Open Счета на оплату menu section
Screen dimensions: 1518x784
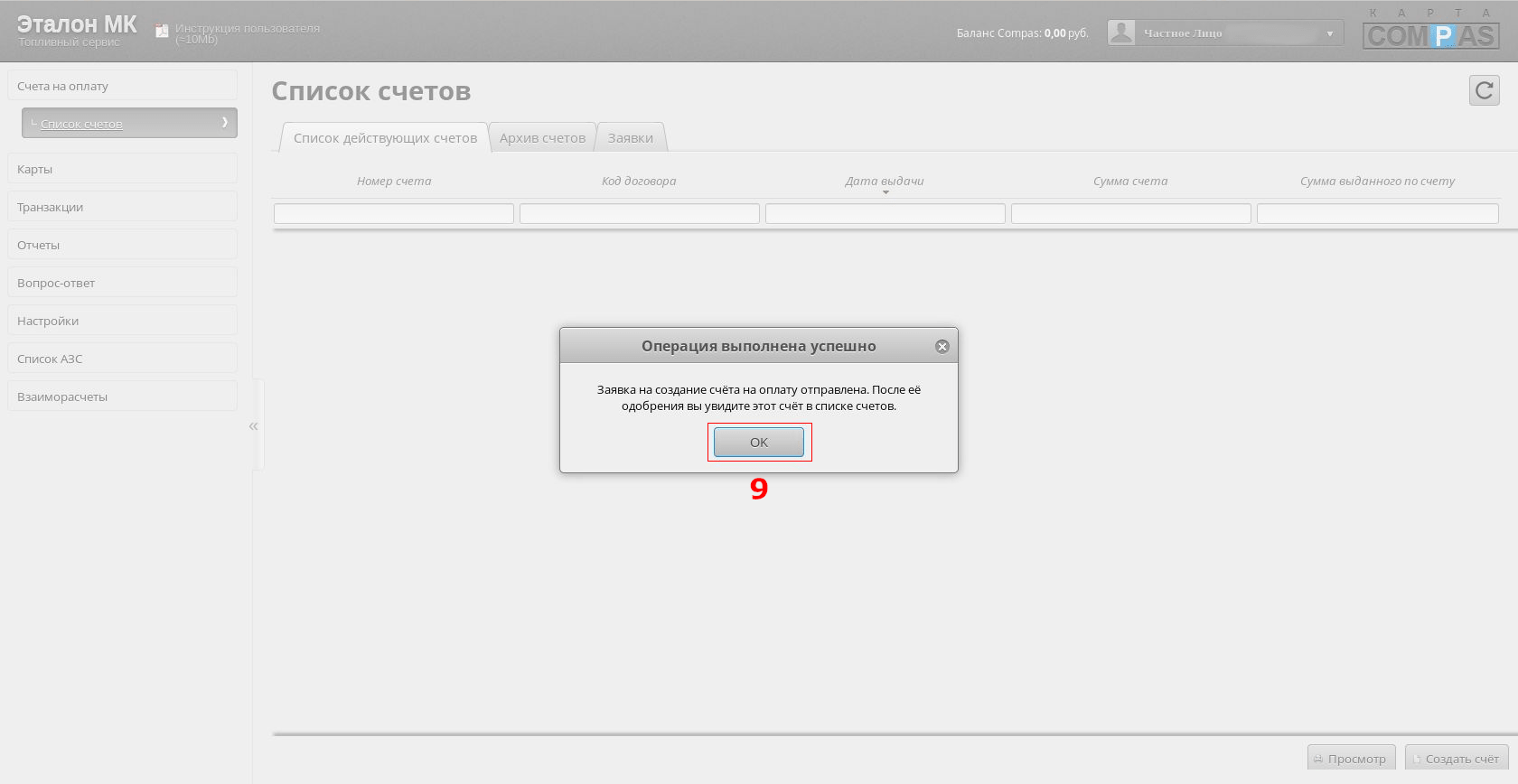click(122, 86)
